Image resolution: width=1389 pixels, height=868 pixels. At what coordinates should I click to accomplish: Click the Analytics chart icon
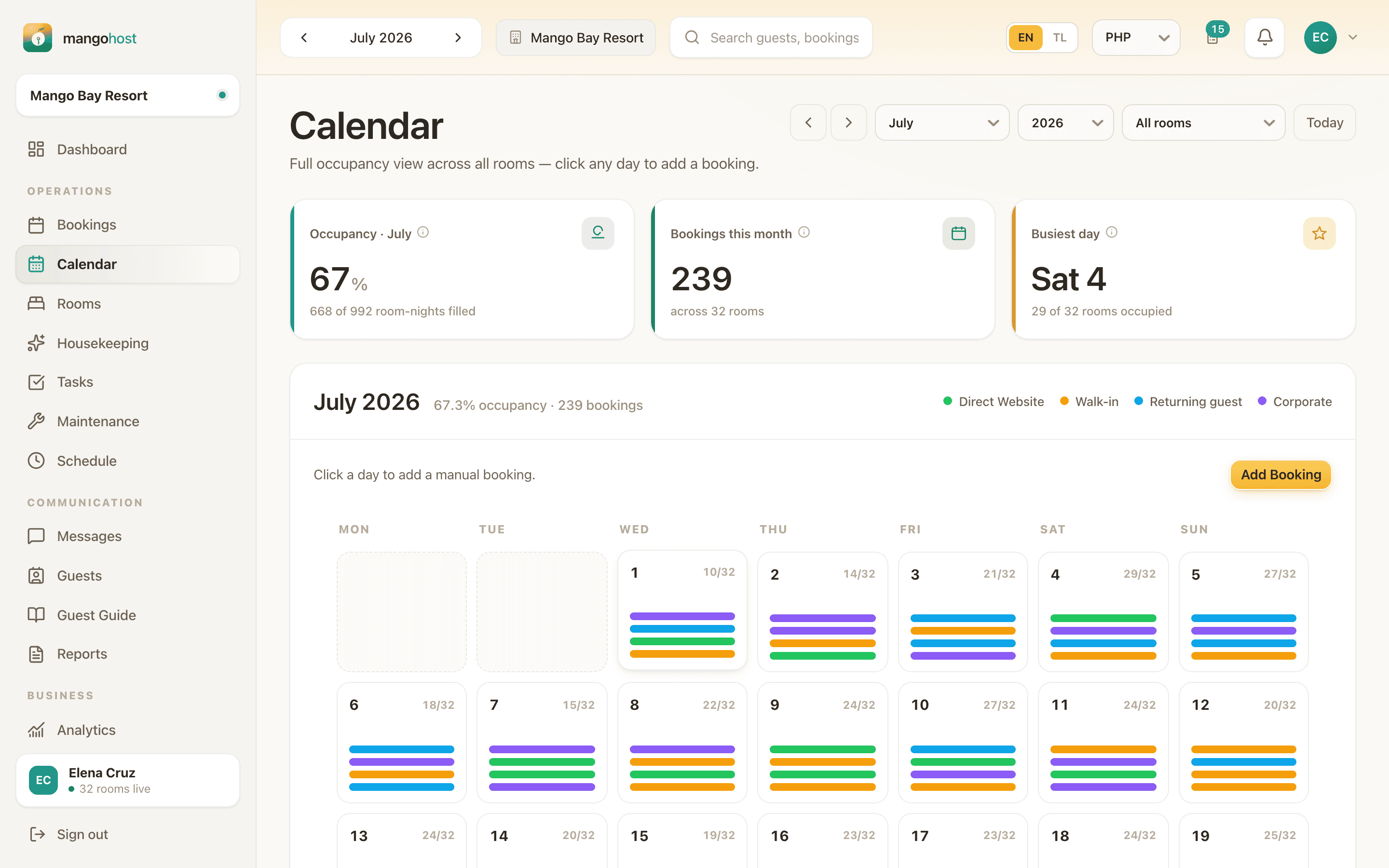pyautogui.click(x=36, y=730)
